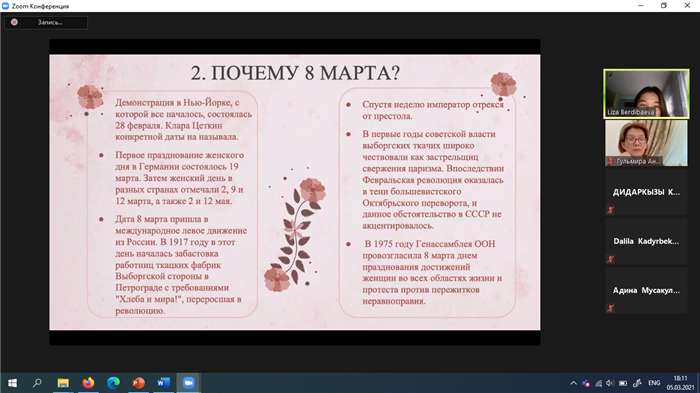Open Word from the taskbar
The height and width of the screenshot is (393, 700).
(163, 383)
